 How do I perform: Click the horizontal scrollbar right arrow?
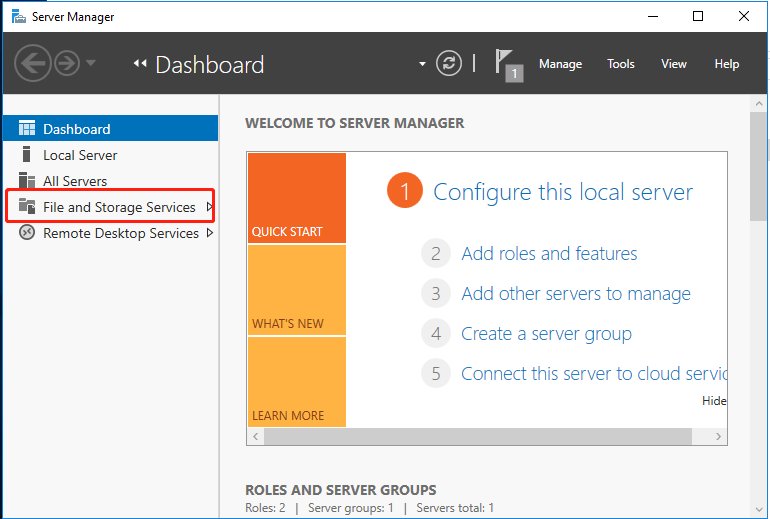click(x=718, y=437)
